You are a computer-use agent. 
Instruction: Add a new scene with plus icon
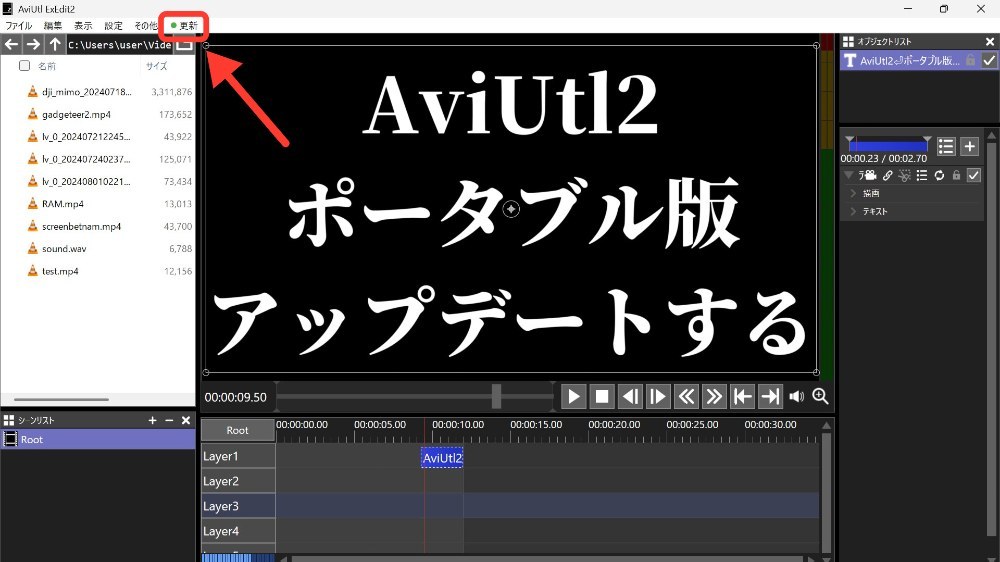[x=152, y=420]
